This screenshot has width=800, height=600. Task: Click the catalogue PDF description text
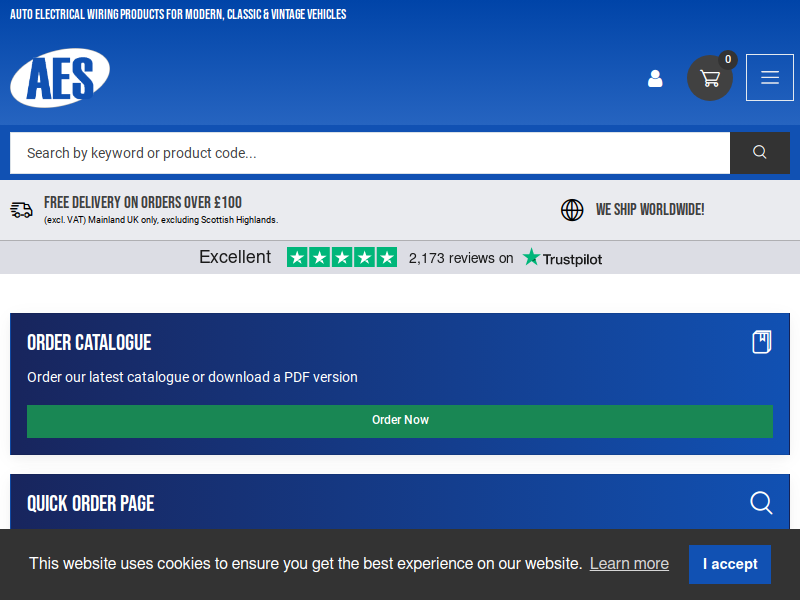click(x=192, y=377)
